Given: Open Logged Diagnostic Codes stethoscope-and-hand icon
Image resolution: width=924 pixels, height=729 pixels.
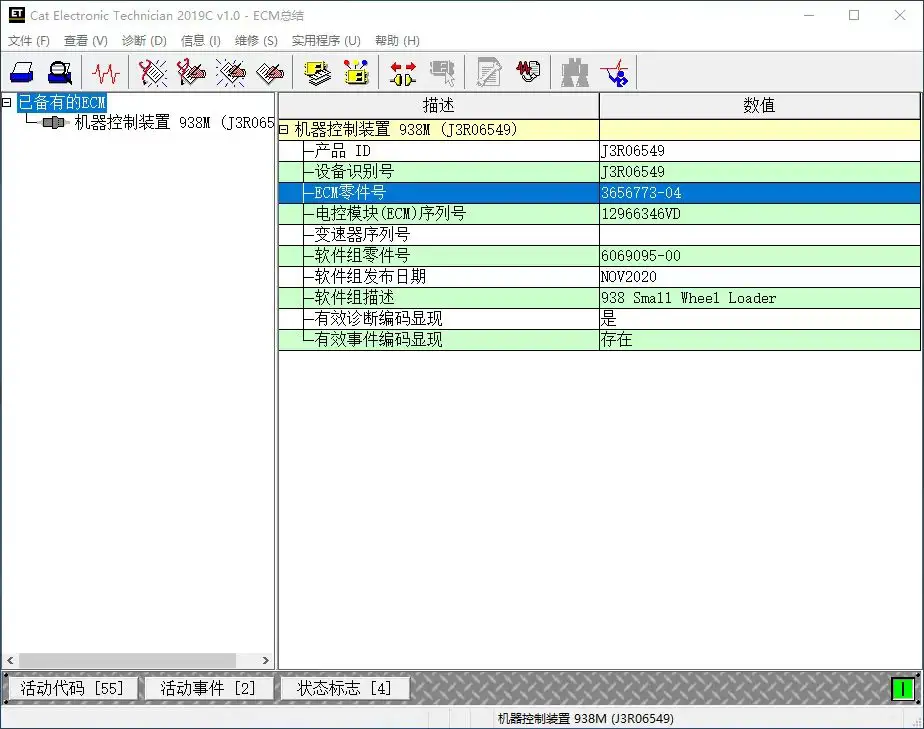Looking at the screenshot, I should click(191, 72).
